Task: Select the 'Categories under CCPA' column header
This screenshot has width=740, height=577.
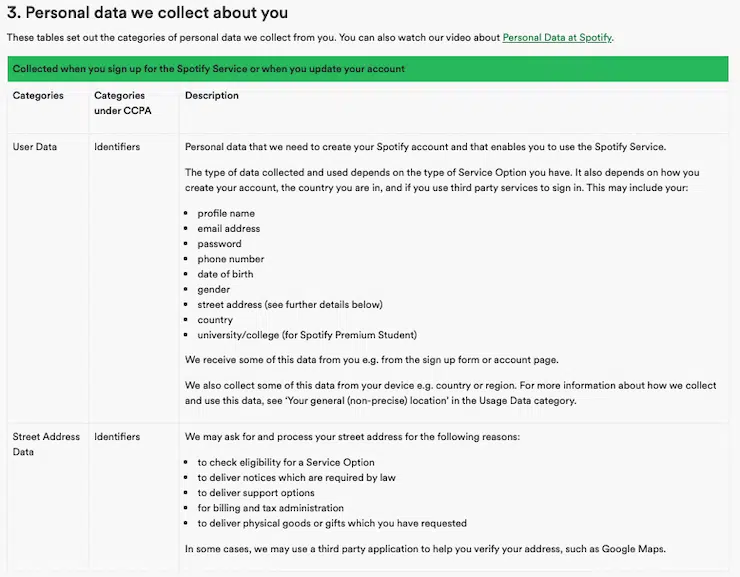Action: (122, 103)
